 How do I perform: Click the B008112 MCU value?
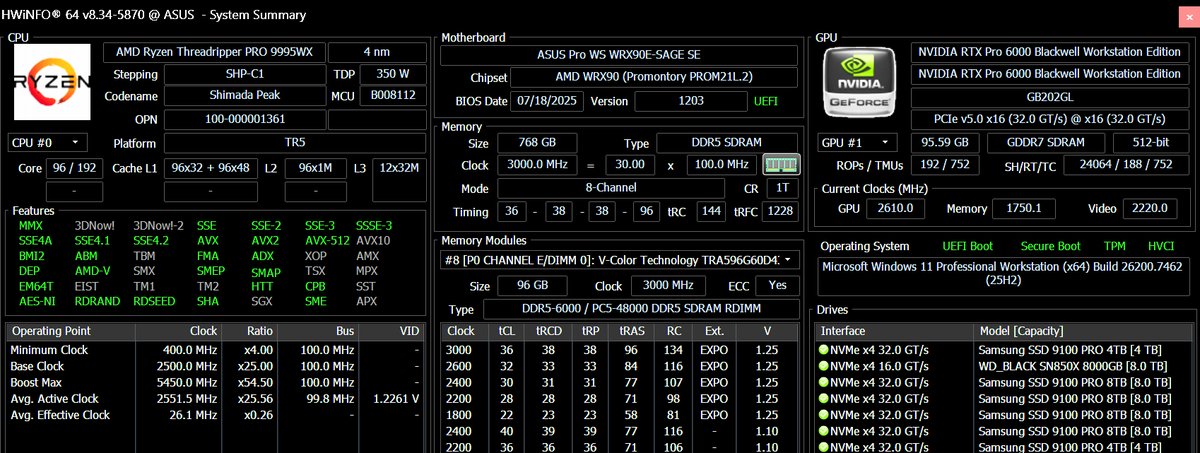point(392,96)
